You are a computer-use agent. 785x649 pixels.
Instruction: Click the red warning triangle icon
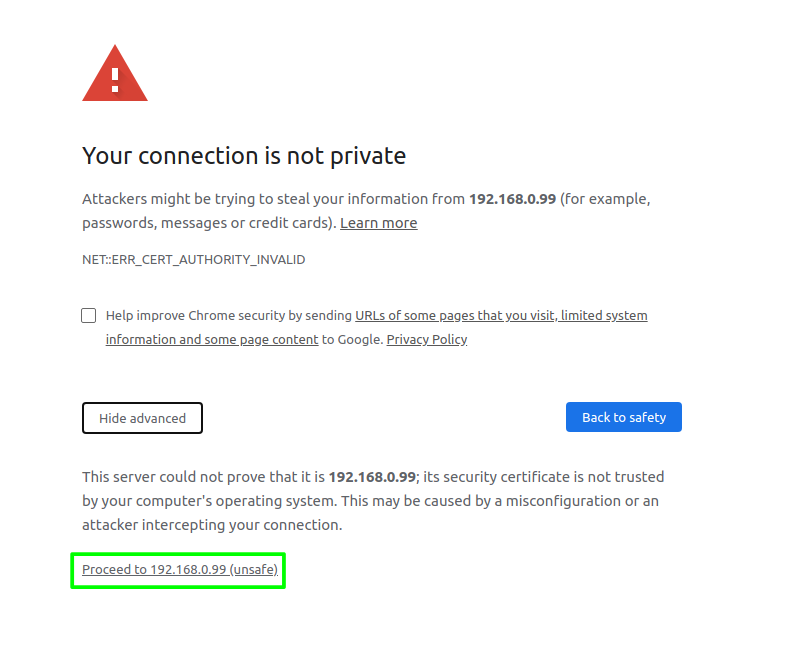115,74
